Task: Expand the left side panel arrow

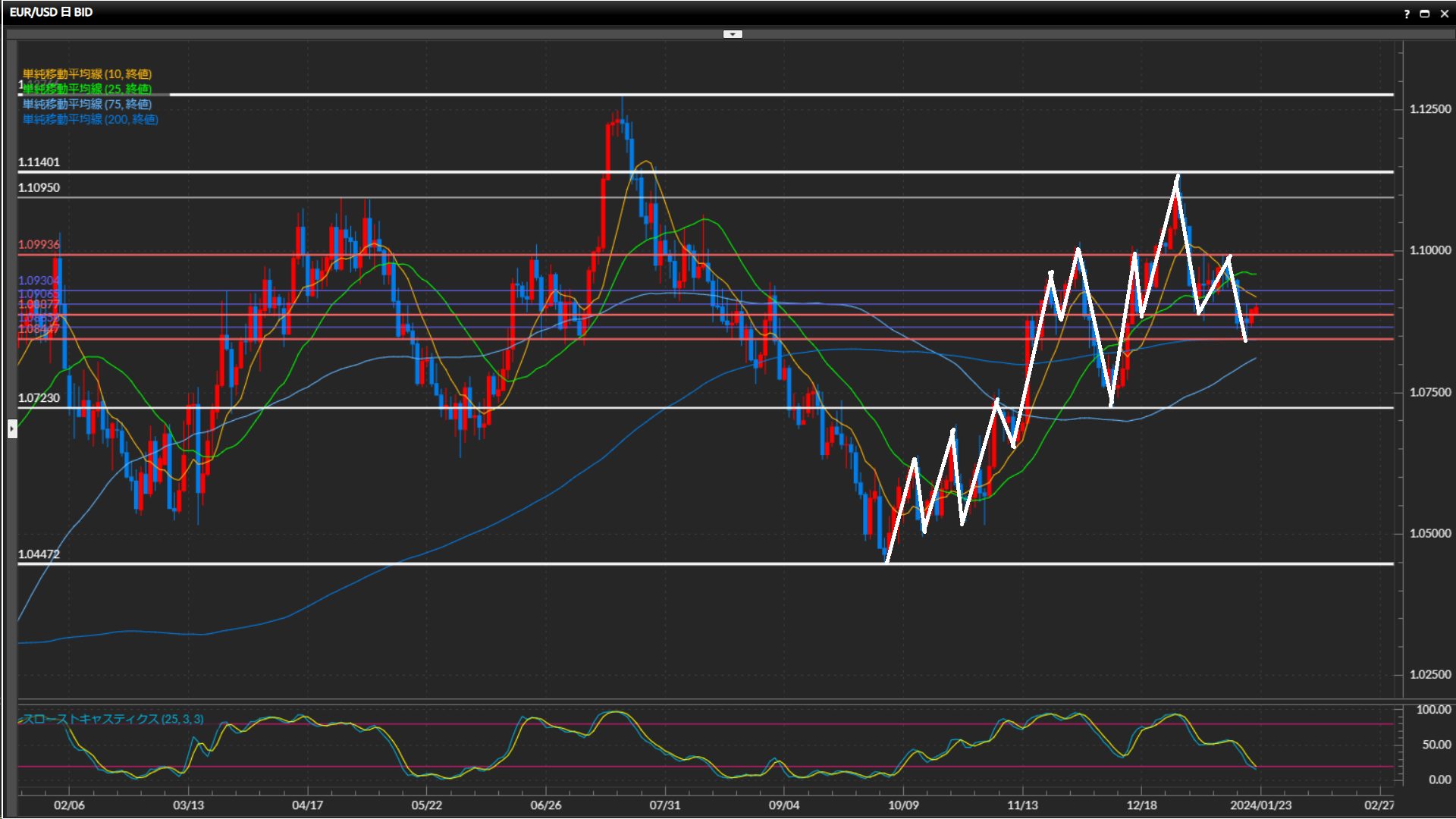Action: (12, 429)
